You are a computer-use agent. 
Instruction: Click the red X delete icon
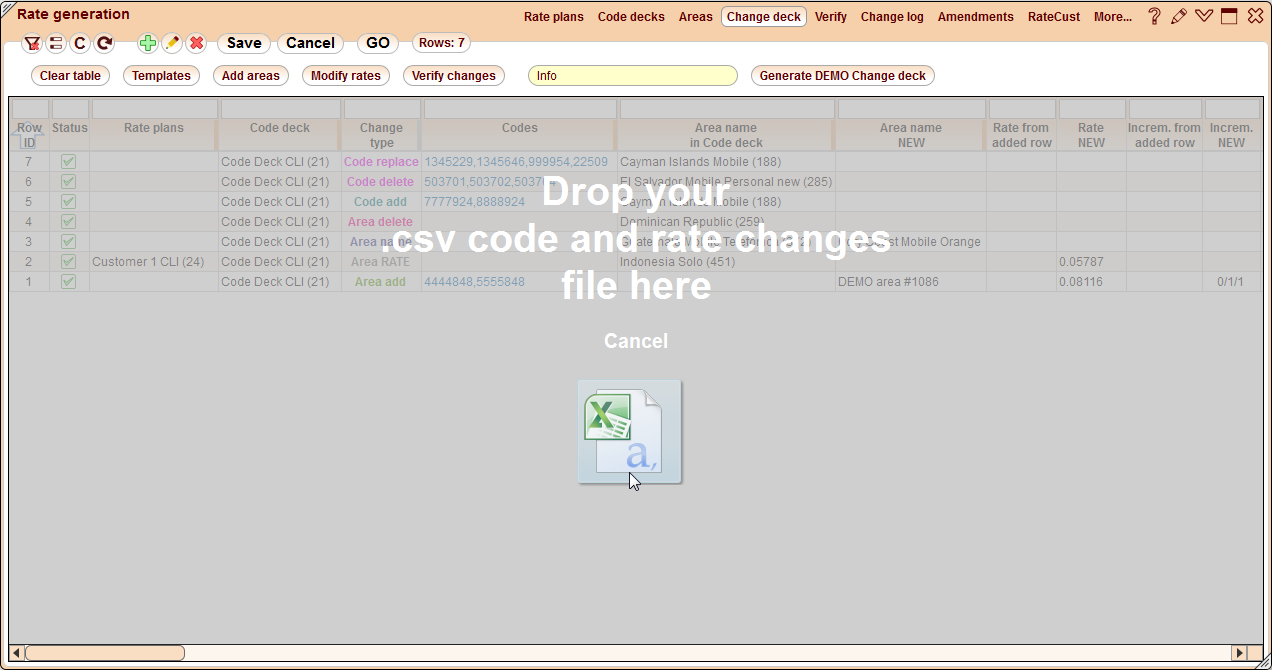[x=194, y=43]
